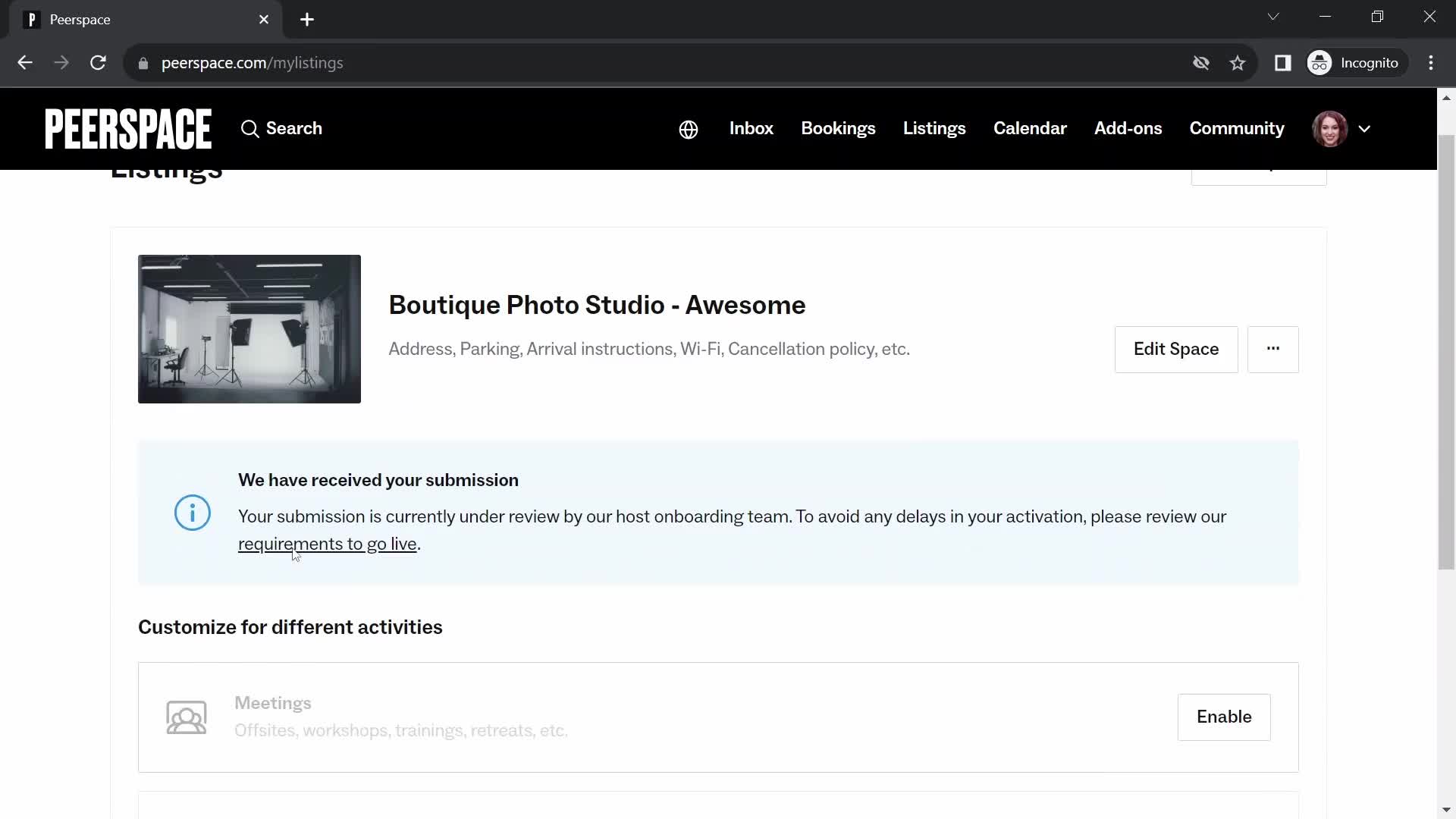Click the requirements to go live link
The image size is (1456, 819).
point(326,543)
